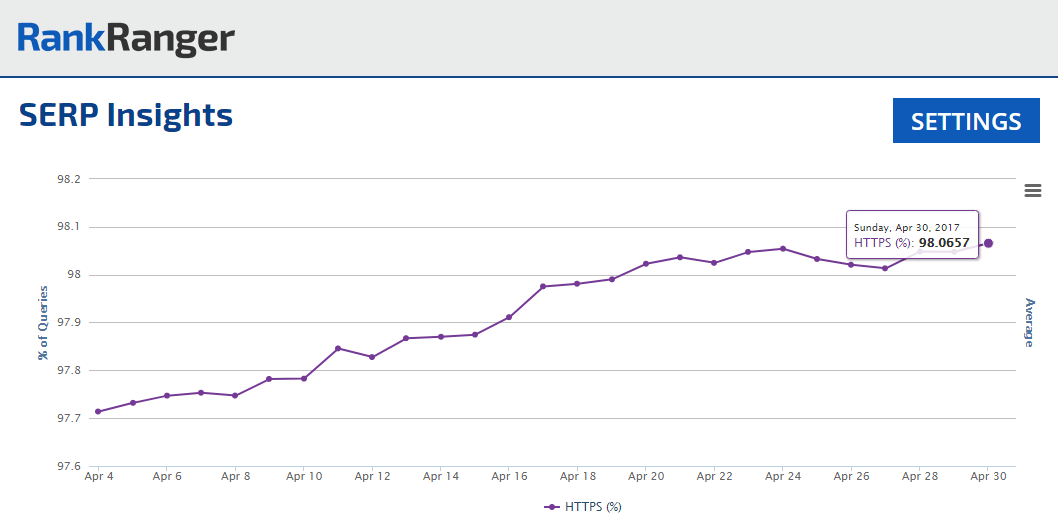Click the Apr 8 data point
Image resolution: width=1058 pixels, height=525 pixels.
[x=235, y=396]
